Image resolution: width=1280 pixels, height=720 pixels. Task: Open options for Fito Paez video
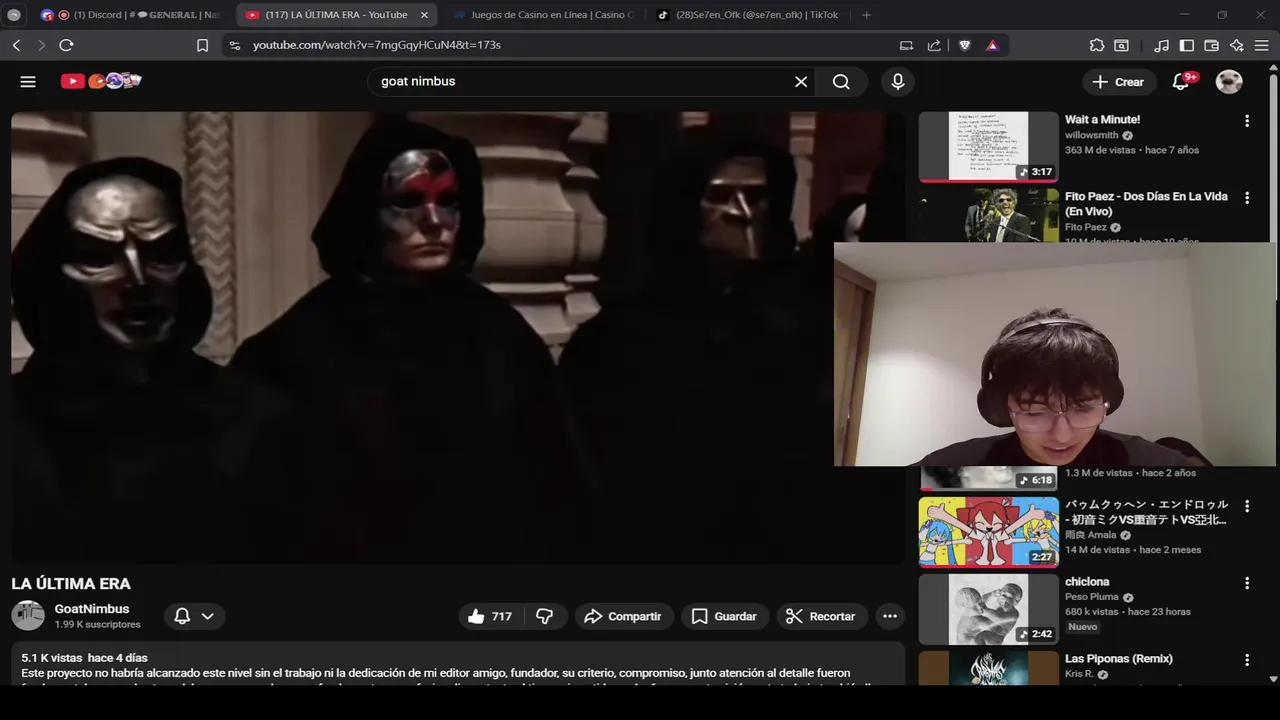1247,198
